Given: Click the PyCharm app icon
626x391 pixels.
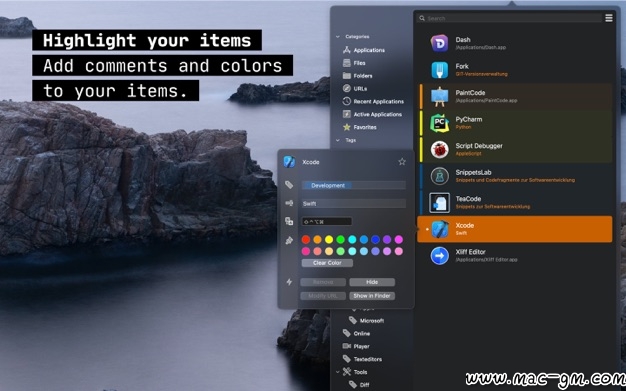Looking at the screenshot, I should (439, 123).
